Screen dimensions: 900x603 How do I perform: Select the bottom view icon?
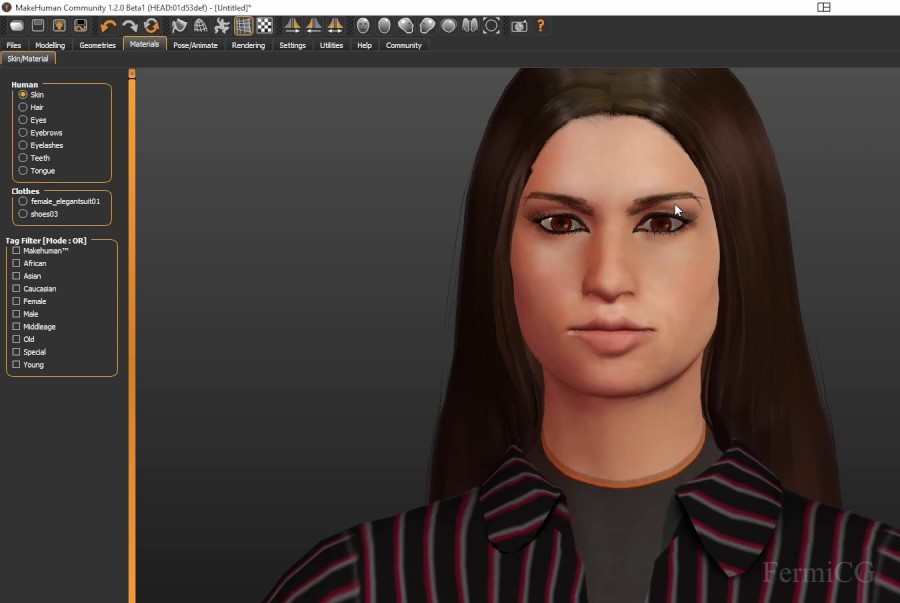coord(470,26)
